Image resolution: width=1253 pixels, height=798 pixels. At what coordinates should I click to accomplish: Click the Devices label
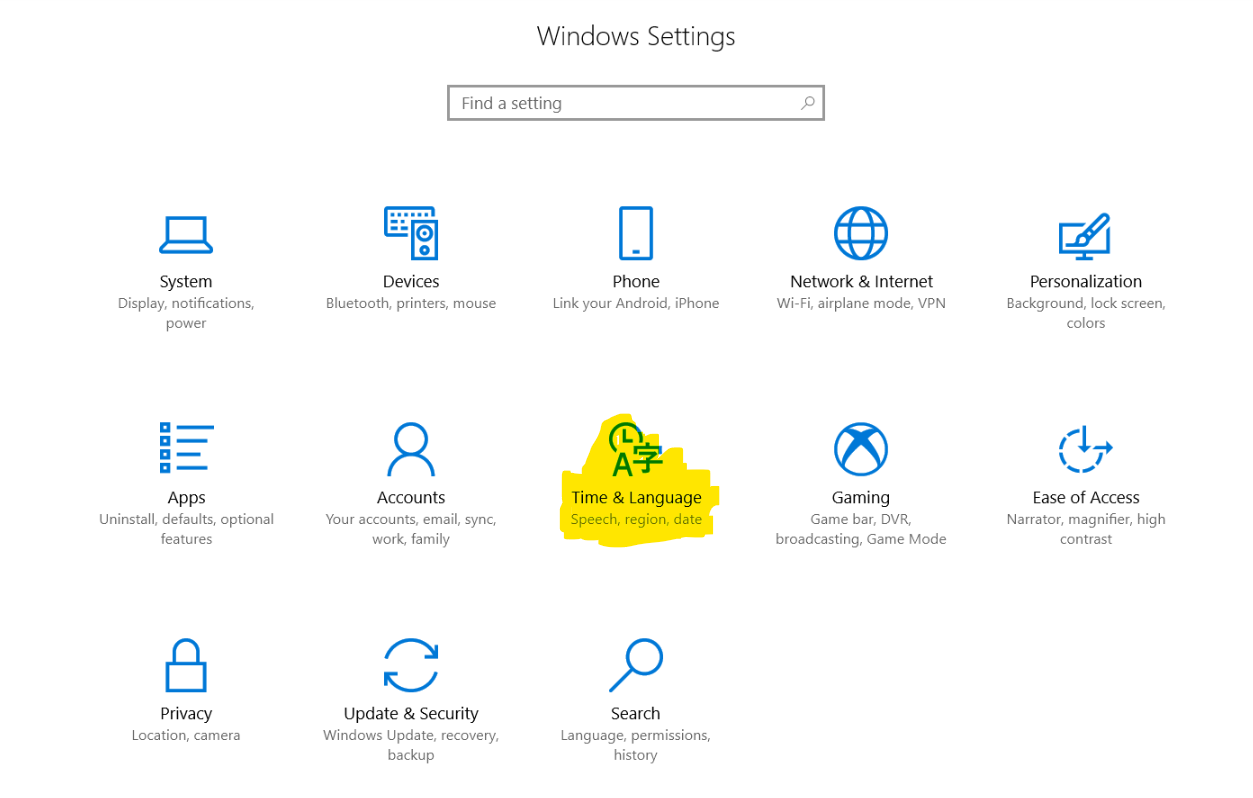[x=411, y=282]
